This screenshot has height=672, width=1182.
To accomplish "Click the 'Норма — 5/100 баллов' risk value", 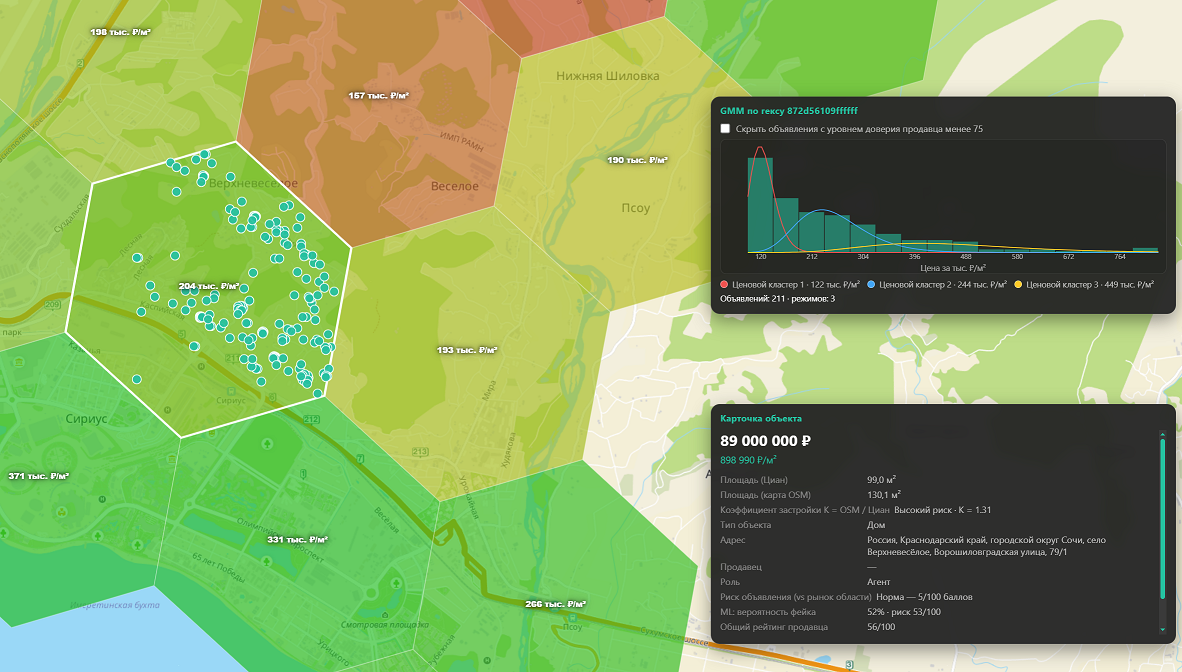I will click(924, 597).
